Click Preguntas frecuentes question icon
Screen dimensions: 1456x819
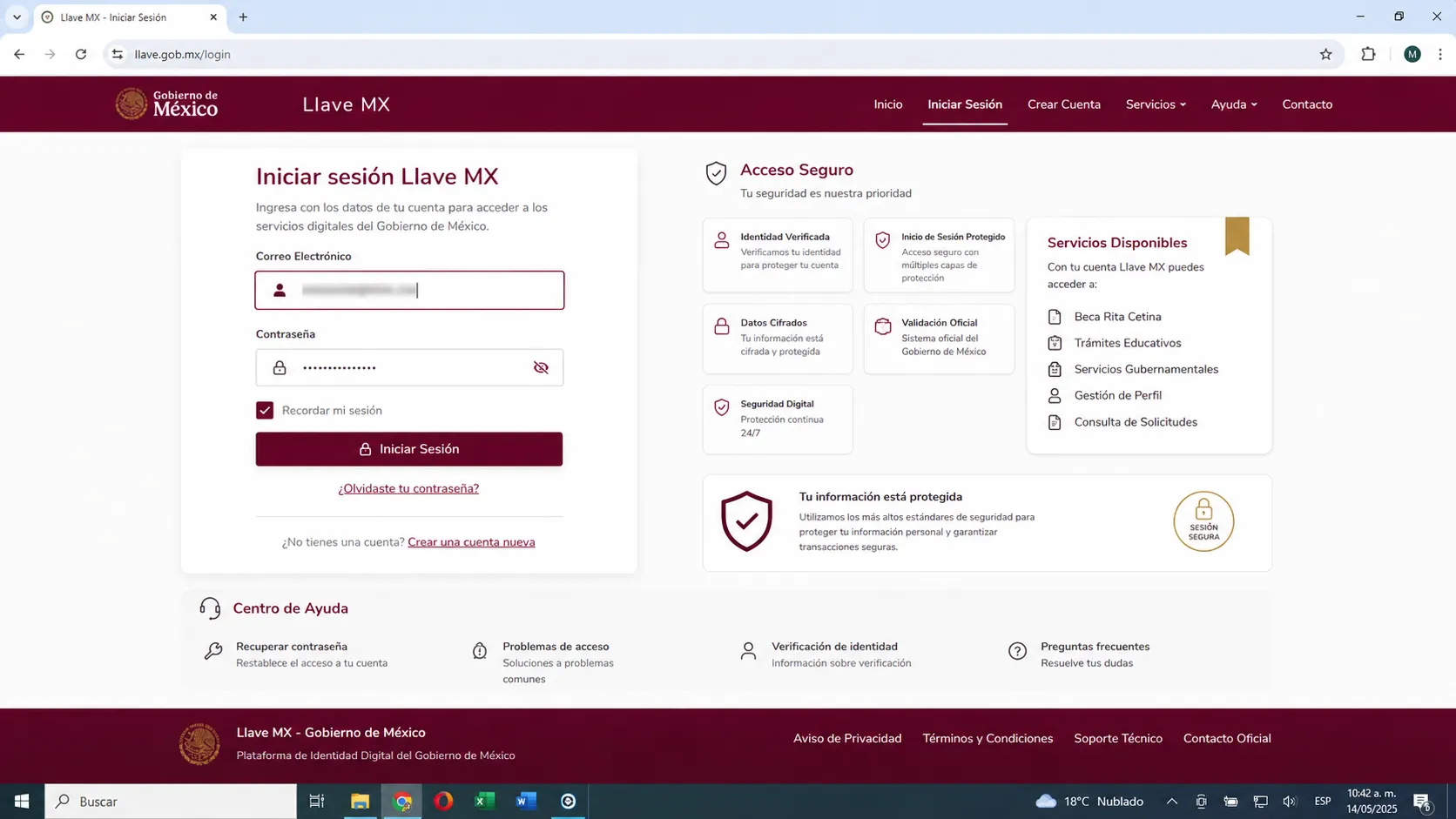click(1017, 651)
